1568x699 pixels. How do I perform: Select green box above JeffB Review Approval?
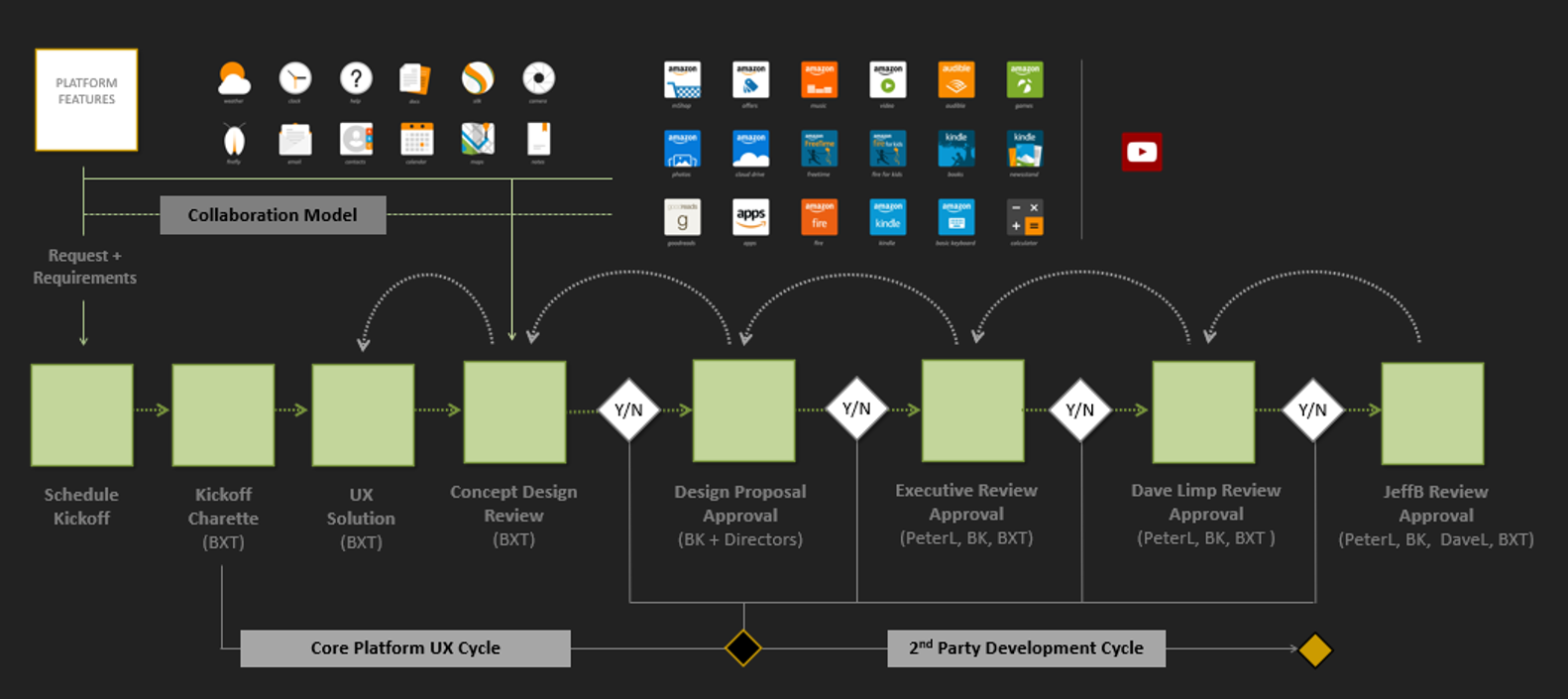coord(1433,413)
